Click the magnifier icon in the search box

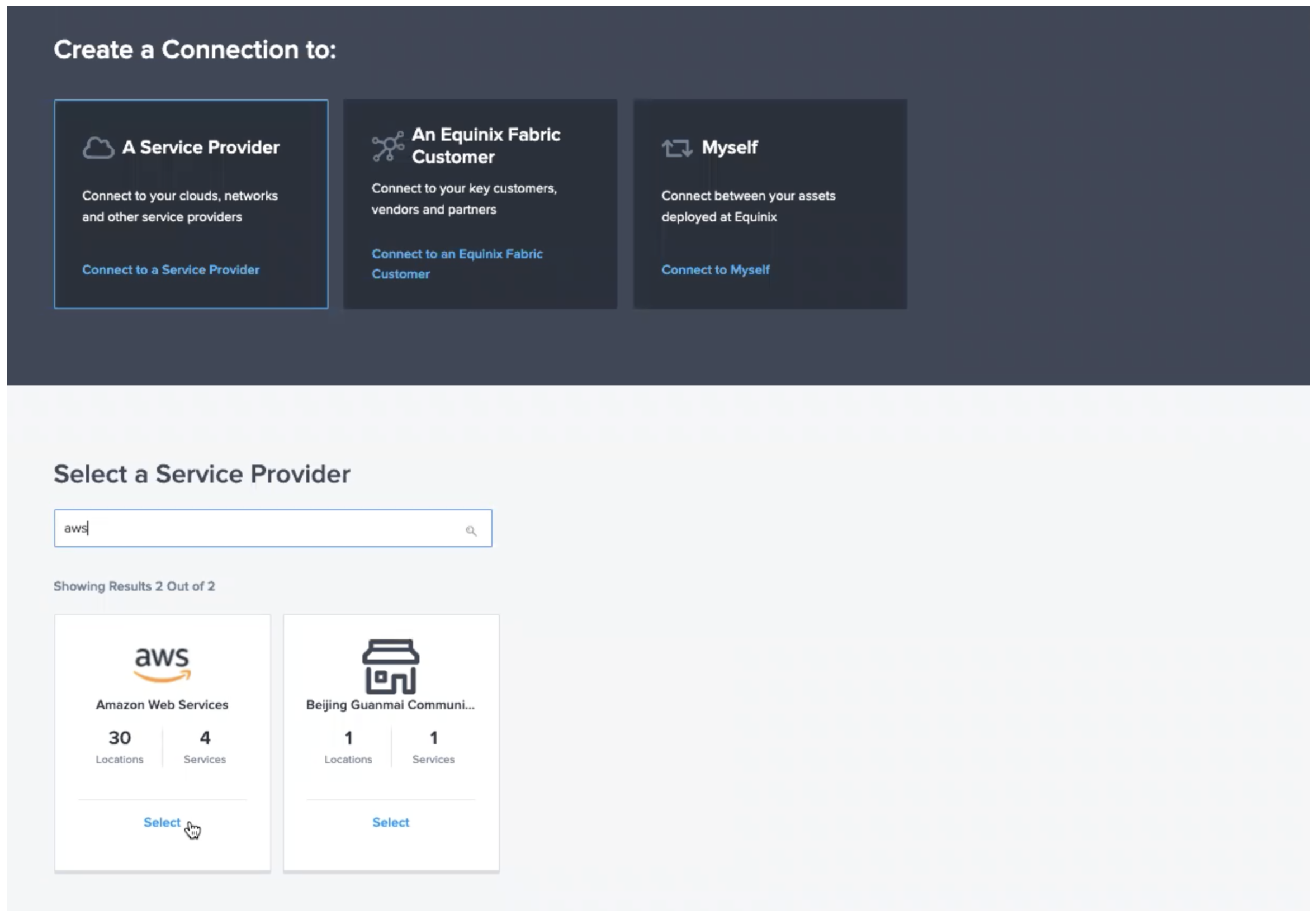click(x=471, y=531)
